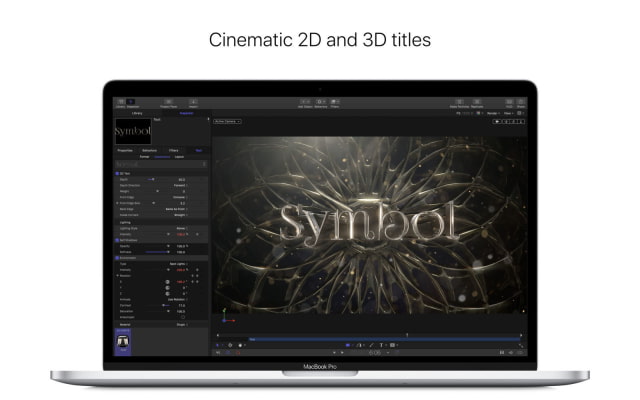This screenshot has width=640, height=400.
Task: Click the Import toolbar icon
Action: point(192,102)
